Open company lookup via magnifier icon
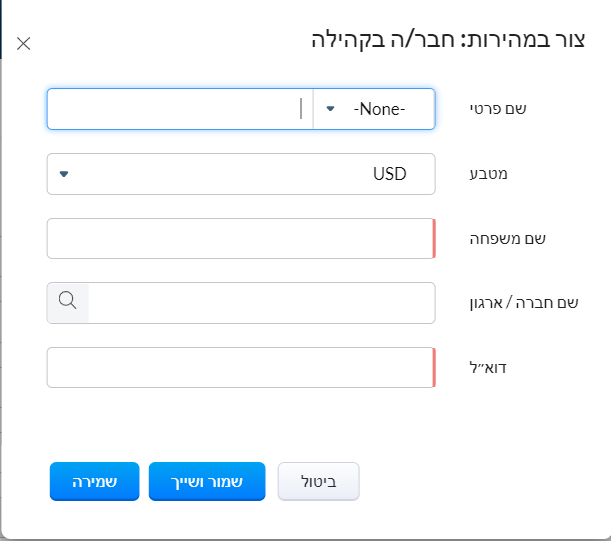611x541 pixels. click(x=68, y=302)
